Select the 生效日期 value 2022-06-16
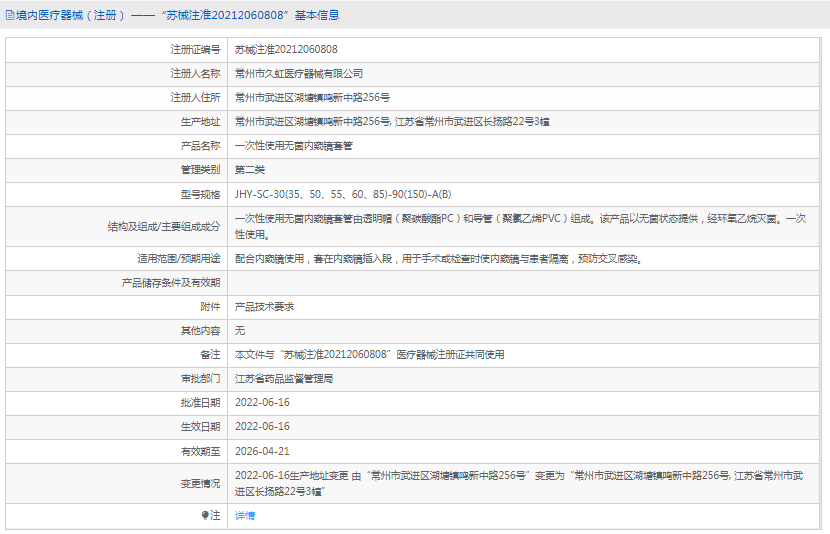Screen dimensions: 830x534 (263, 427)
